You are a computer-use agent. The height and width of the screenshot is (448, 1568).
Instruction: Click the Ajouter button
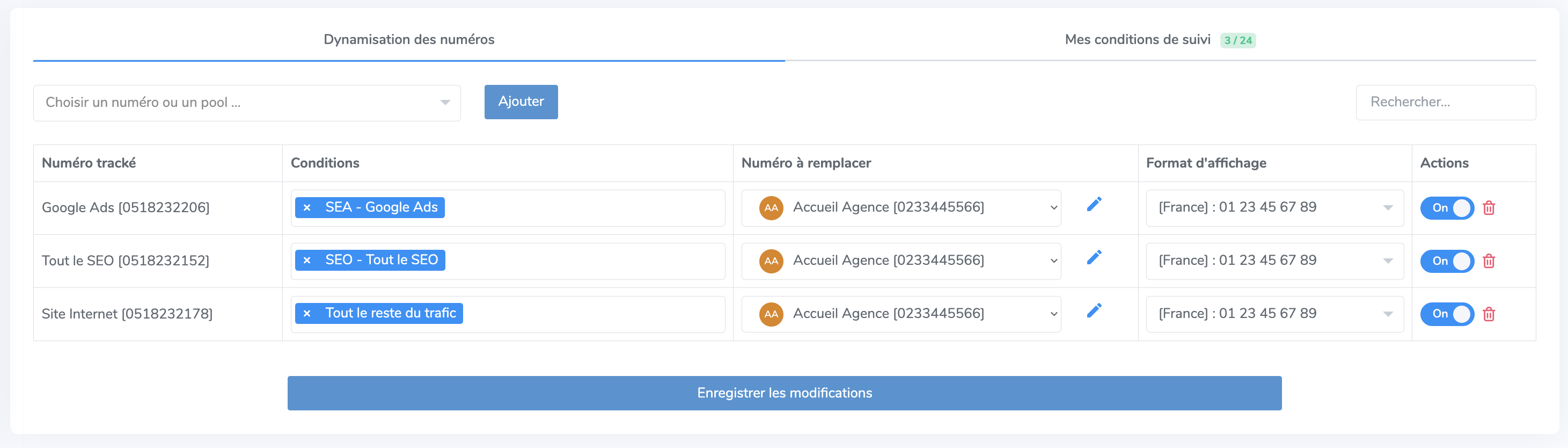click(x=521, y=102)
